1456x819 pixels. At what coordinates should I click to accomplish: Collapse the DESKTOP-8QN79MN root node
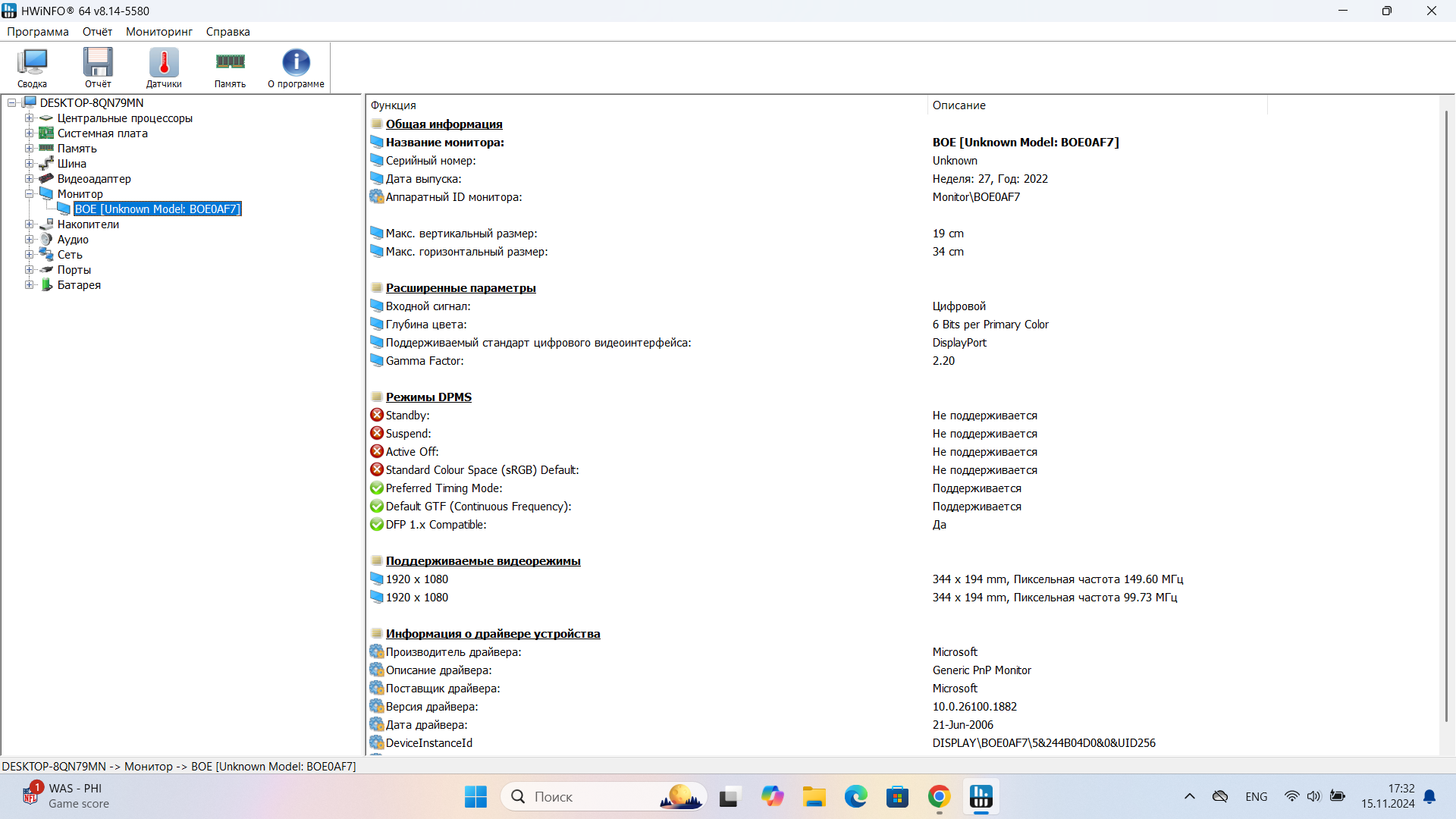[x=12, y=103]
